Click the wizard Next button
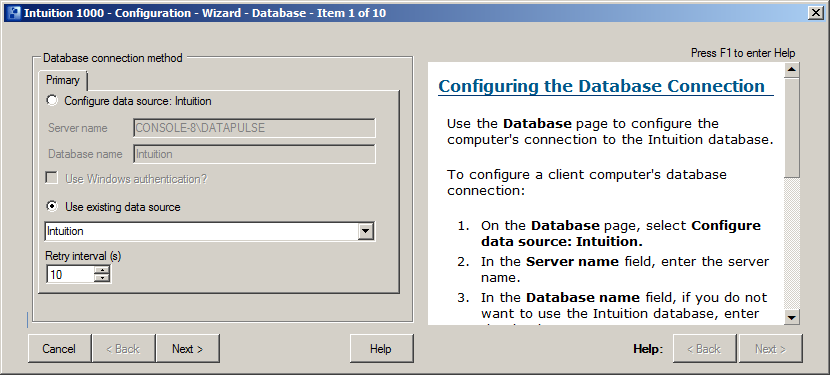This screenshot has height=375, width=830. (x=187, y=349)
